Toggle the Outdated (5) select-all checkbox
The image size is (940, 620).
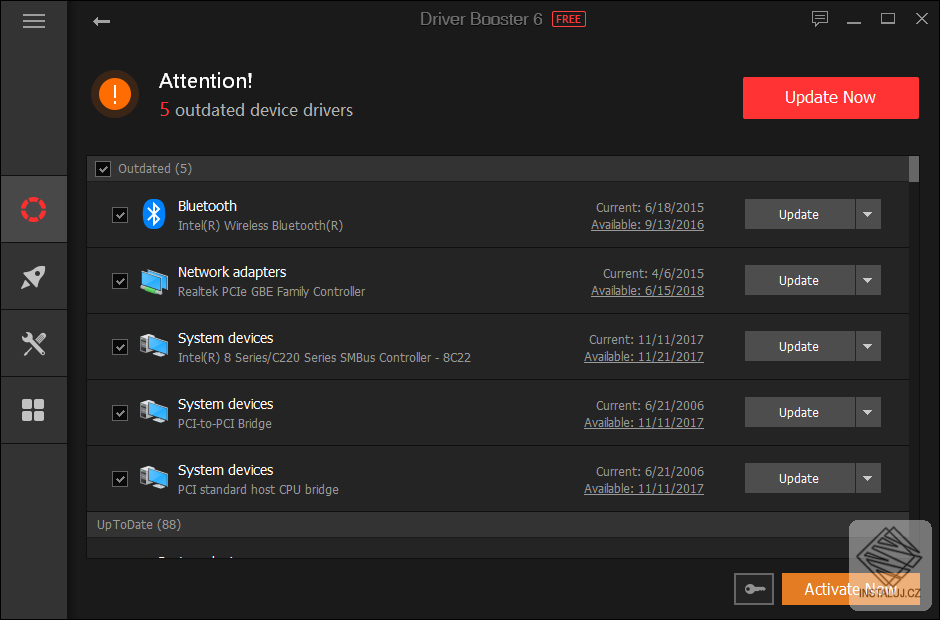(103, 169)
